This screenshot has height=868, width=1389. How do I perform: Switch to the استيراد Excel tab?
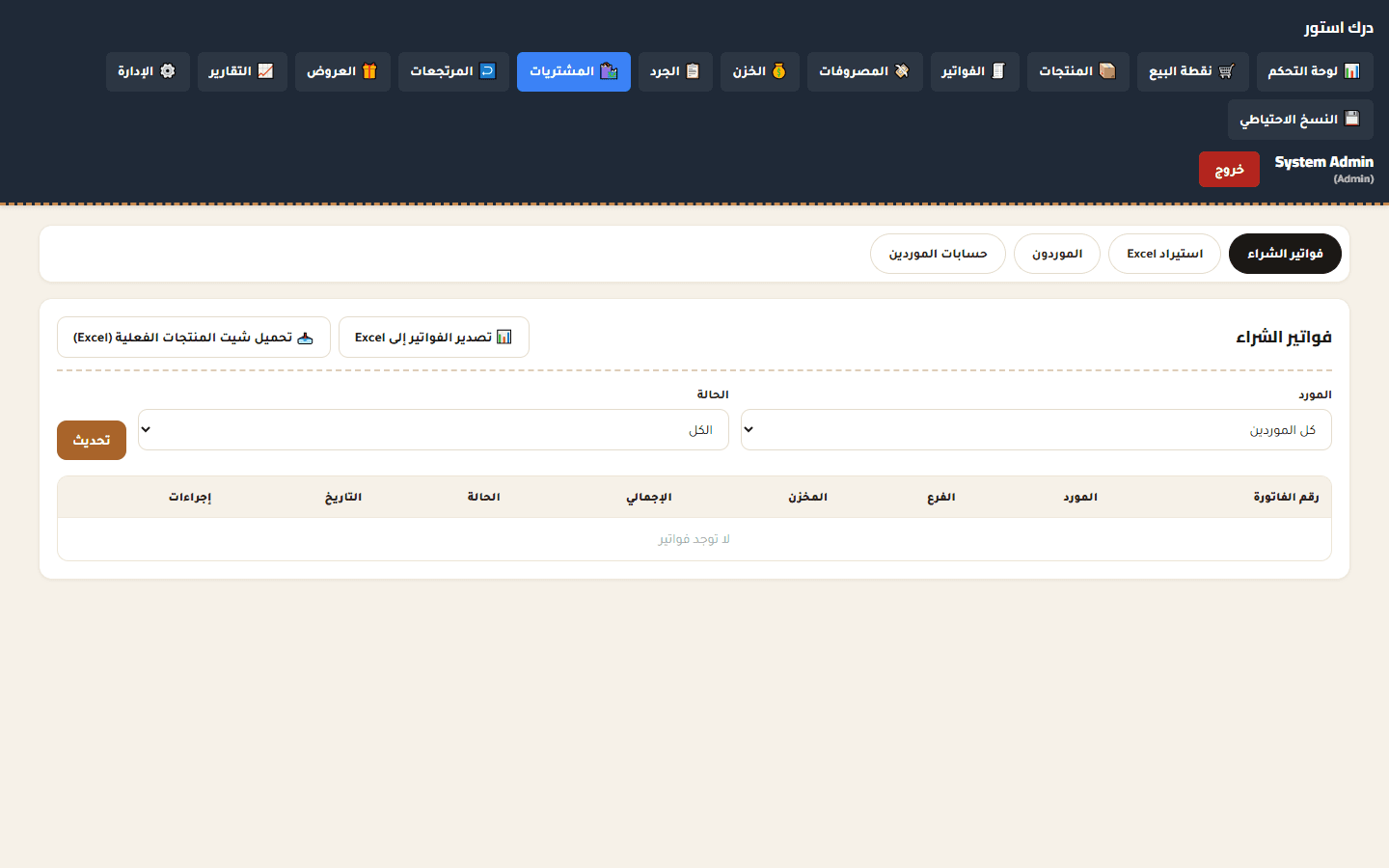coord(1164,254)
